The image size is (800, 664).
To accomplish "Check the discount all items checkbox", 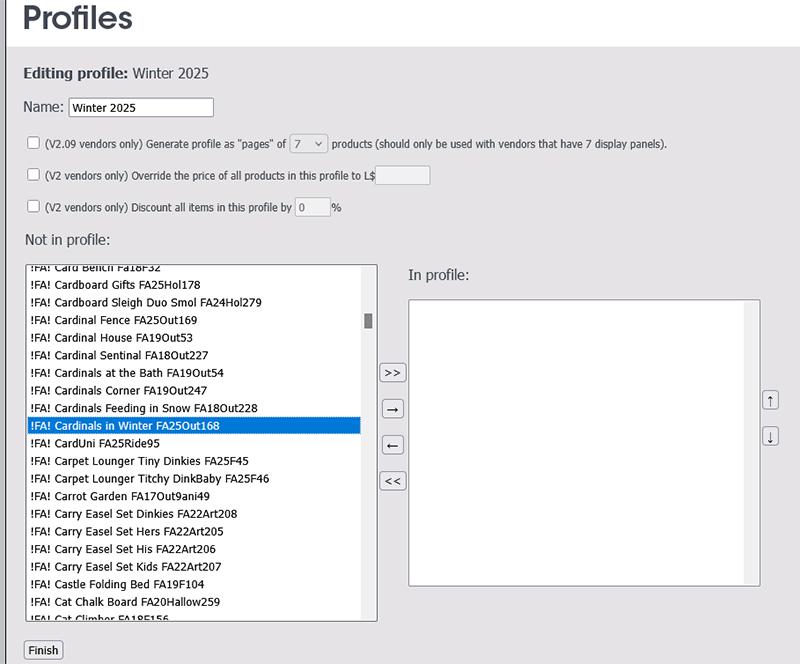I will point(34,207).
